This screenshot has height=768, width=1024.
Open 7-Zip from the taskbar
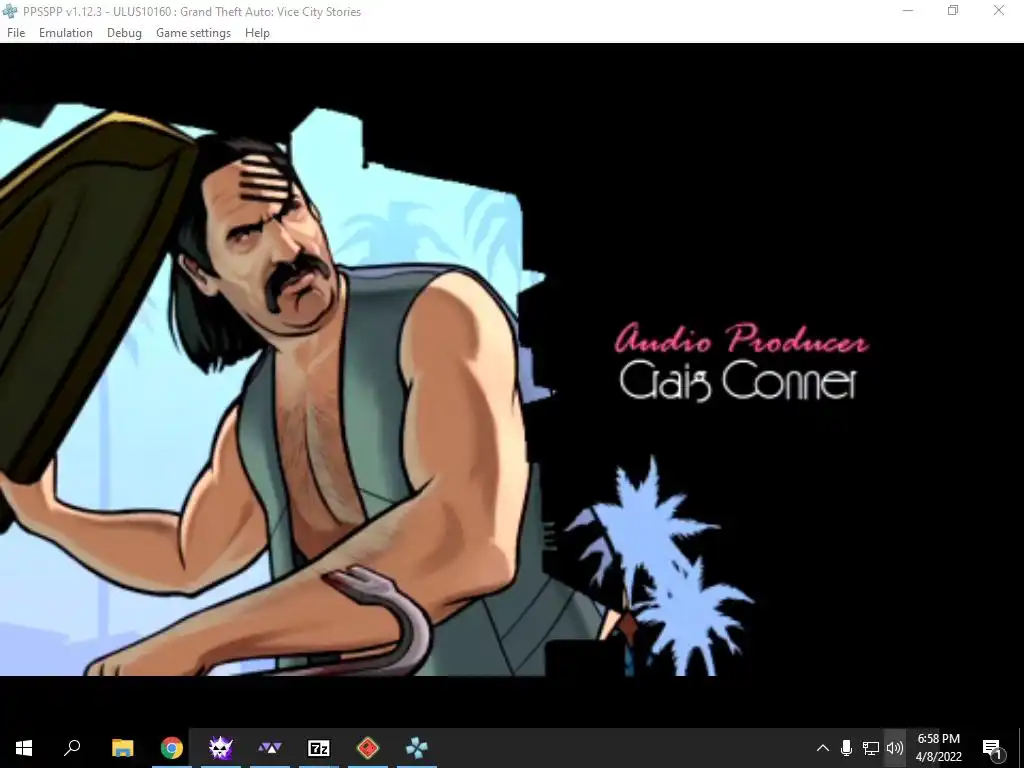[319, 748]
